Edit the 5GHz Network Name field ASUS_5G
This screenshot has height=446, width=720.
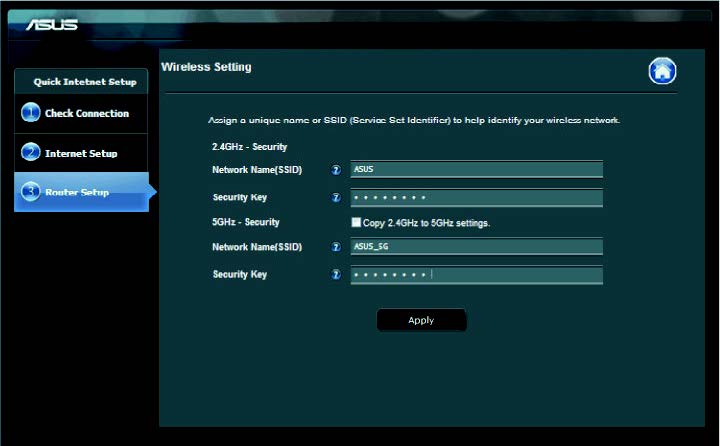click(x=477, y=246)
